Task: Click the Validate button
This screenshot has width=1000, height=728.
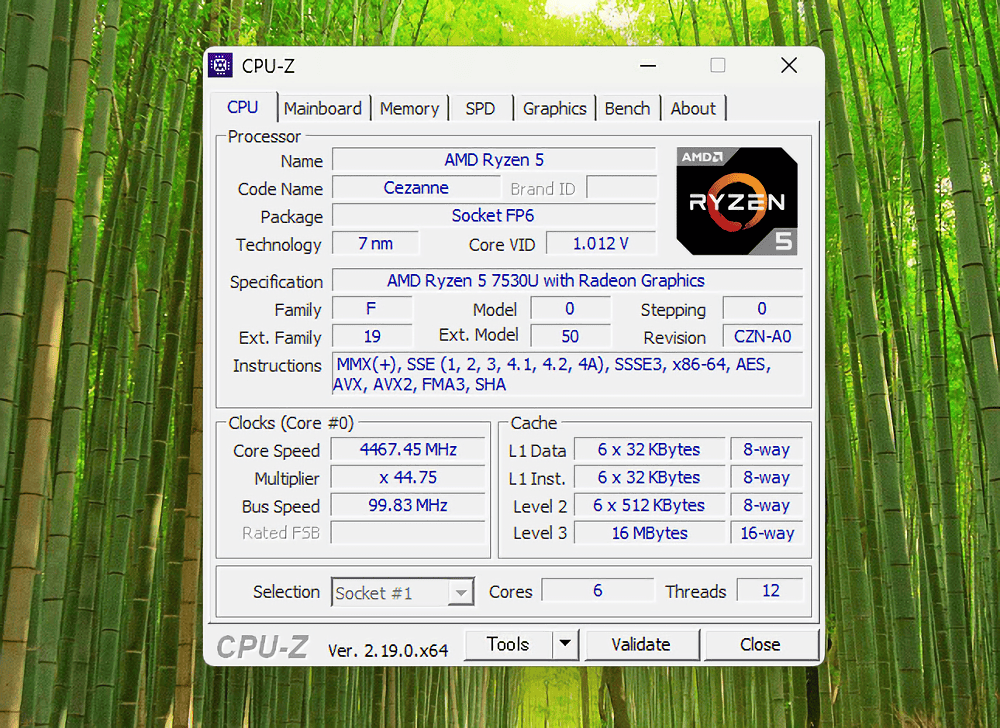Action: click(641, 644)
